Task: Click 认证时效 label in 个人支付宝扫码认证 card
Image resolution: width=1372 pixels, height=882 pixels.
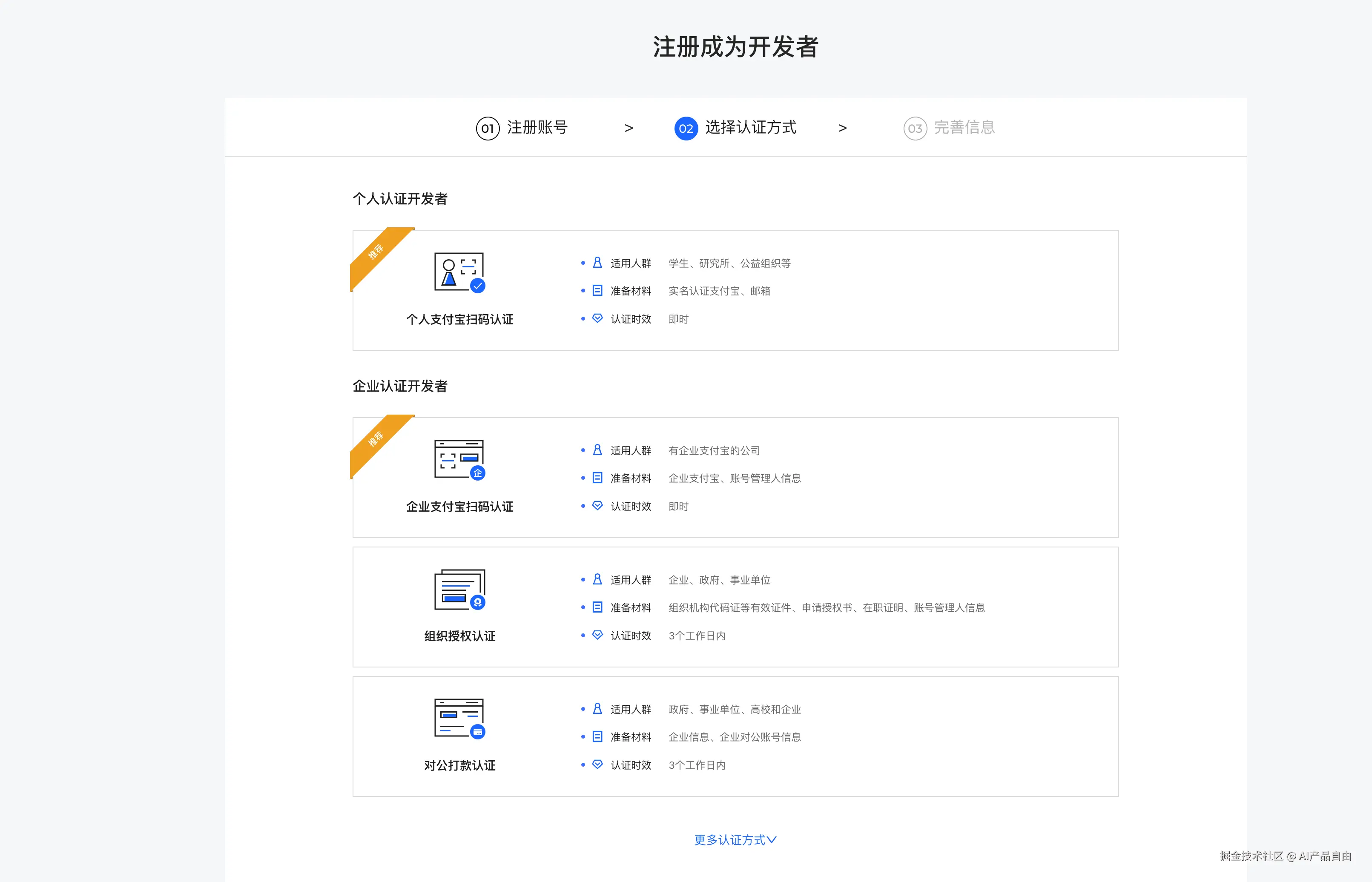Action: (631, 319)
